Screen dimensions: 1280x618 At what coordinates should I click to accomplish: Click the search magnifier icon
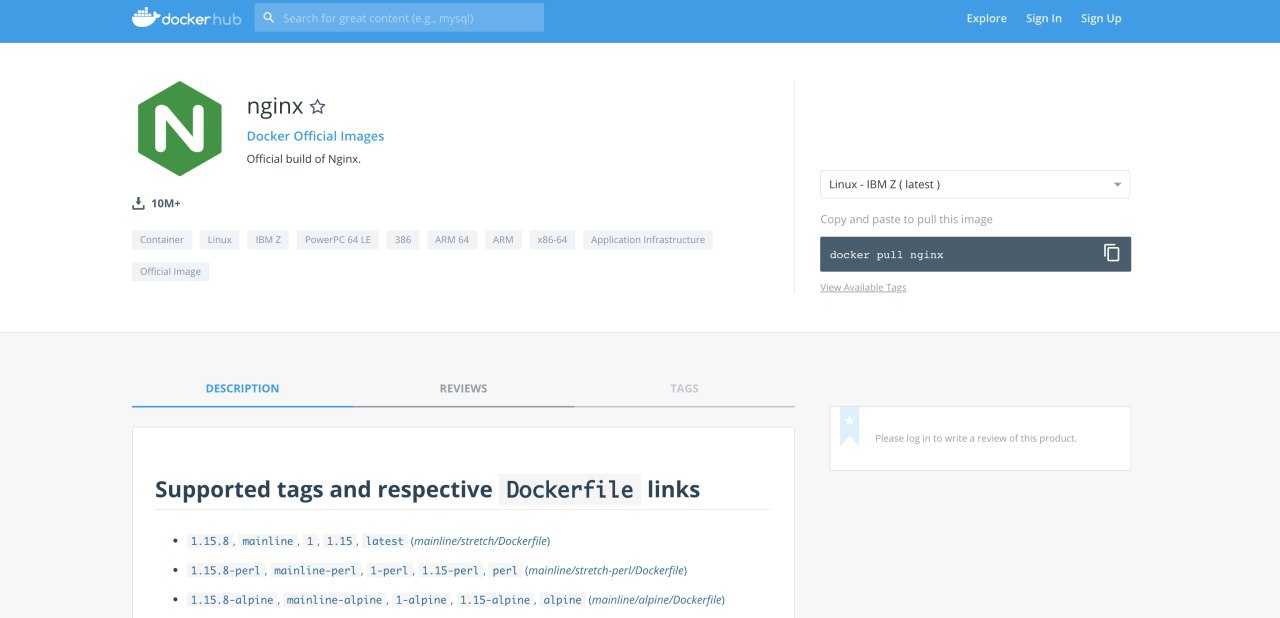(269, 18)
